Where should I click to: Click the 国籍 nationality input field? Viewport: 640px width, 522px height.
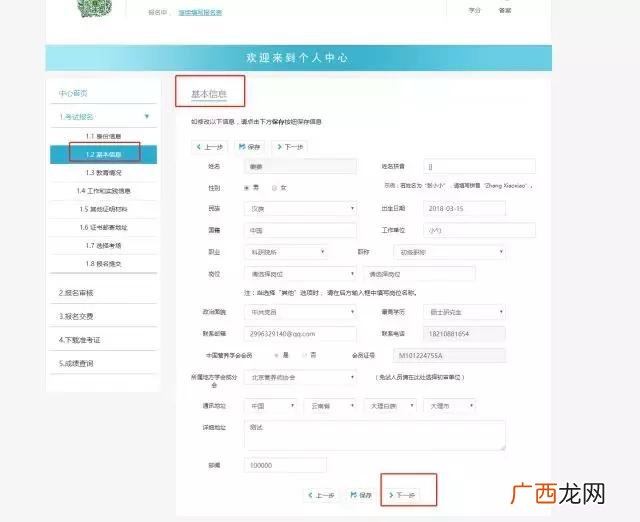tap(300, 231)
